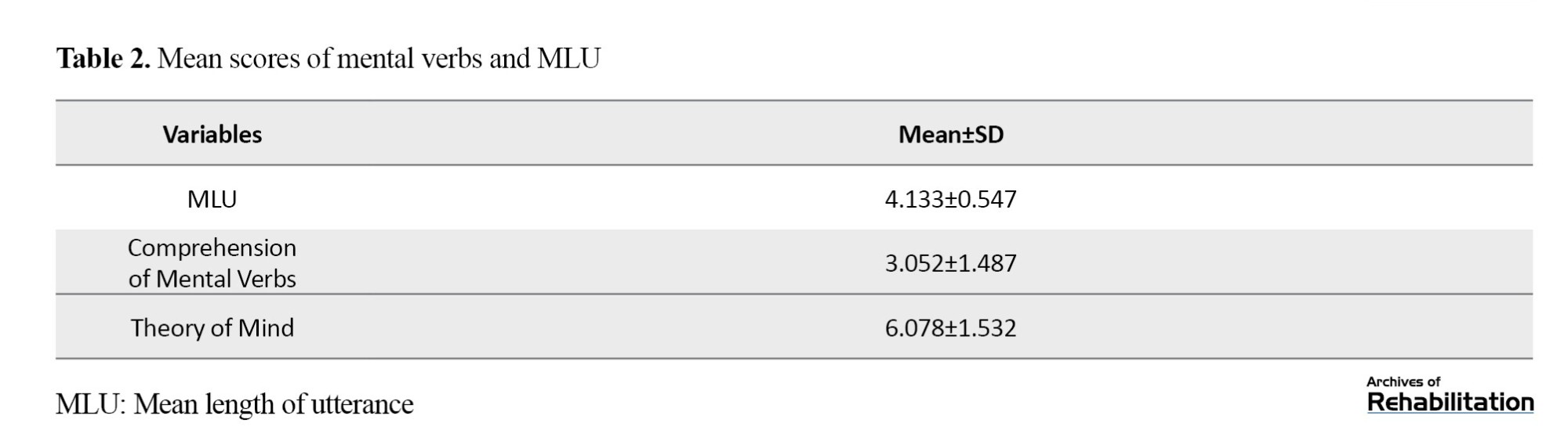
Task: Click 'of Mental Verbs' second line text
Action: pyautogui.click(x=212, y=279)
